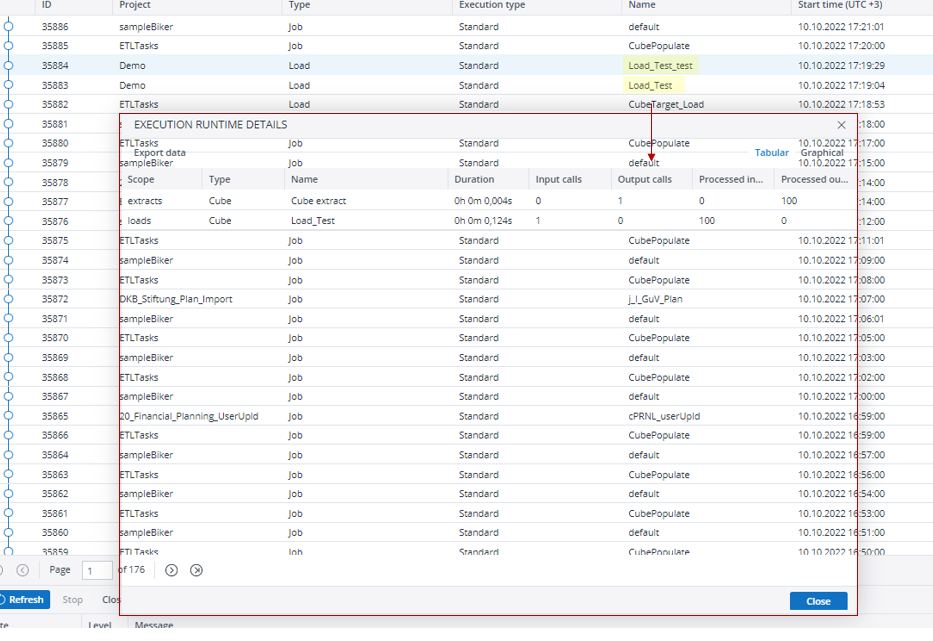Image resolution: width=933 pixels, height=641 pixels.
Task: Sort runtime details by Scope column
Action: (x=141, y=180)
